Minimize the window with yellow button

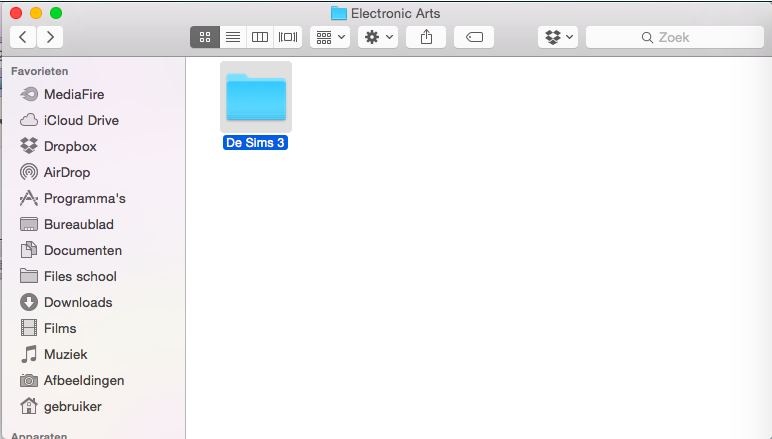(36, 13)
